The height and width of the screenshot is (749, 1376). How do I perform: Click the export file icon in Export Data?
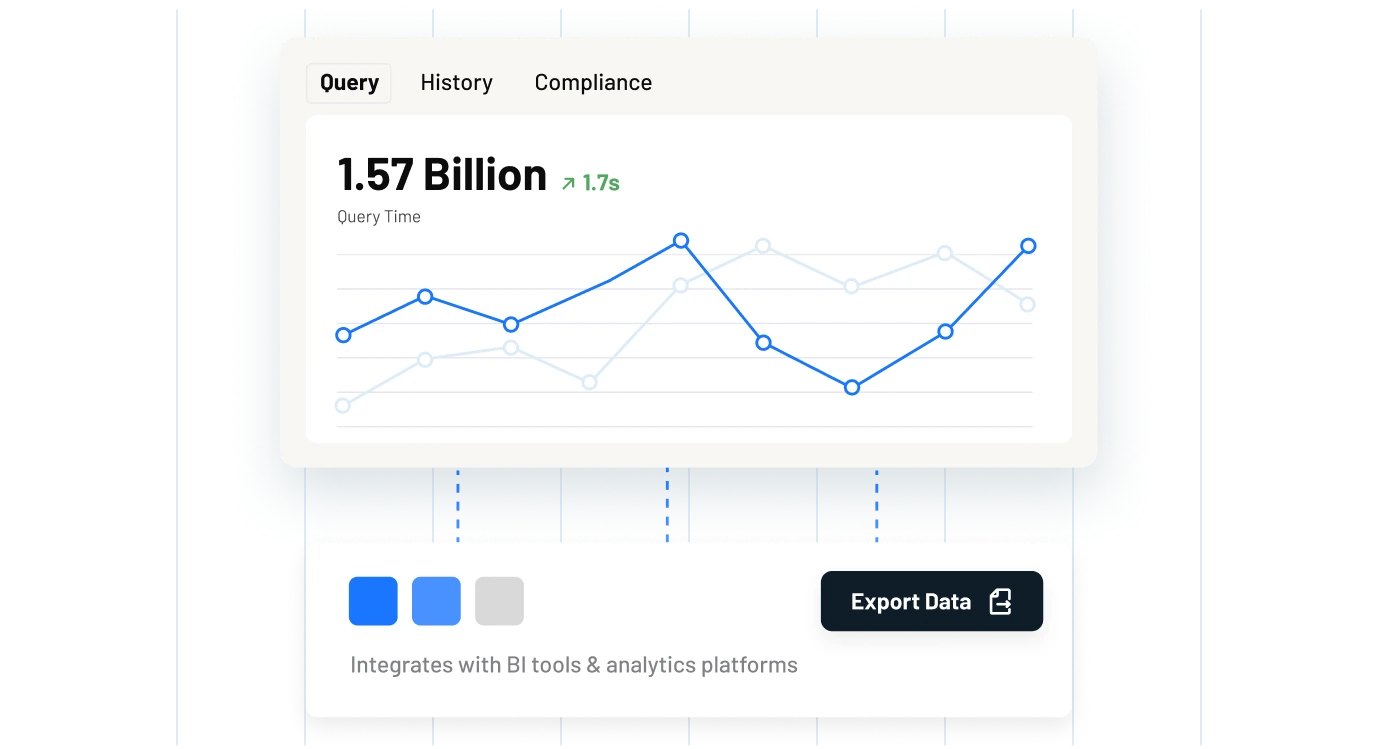pyautogui.click(x=1000, y=602)
